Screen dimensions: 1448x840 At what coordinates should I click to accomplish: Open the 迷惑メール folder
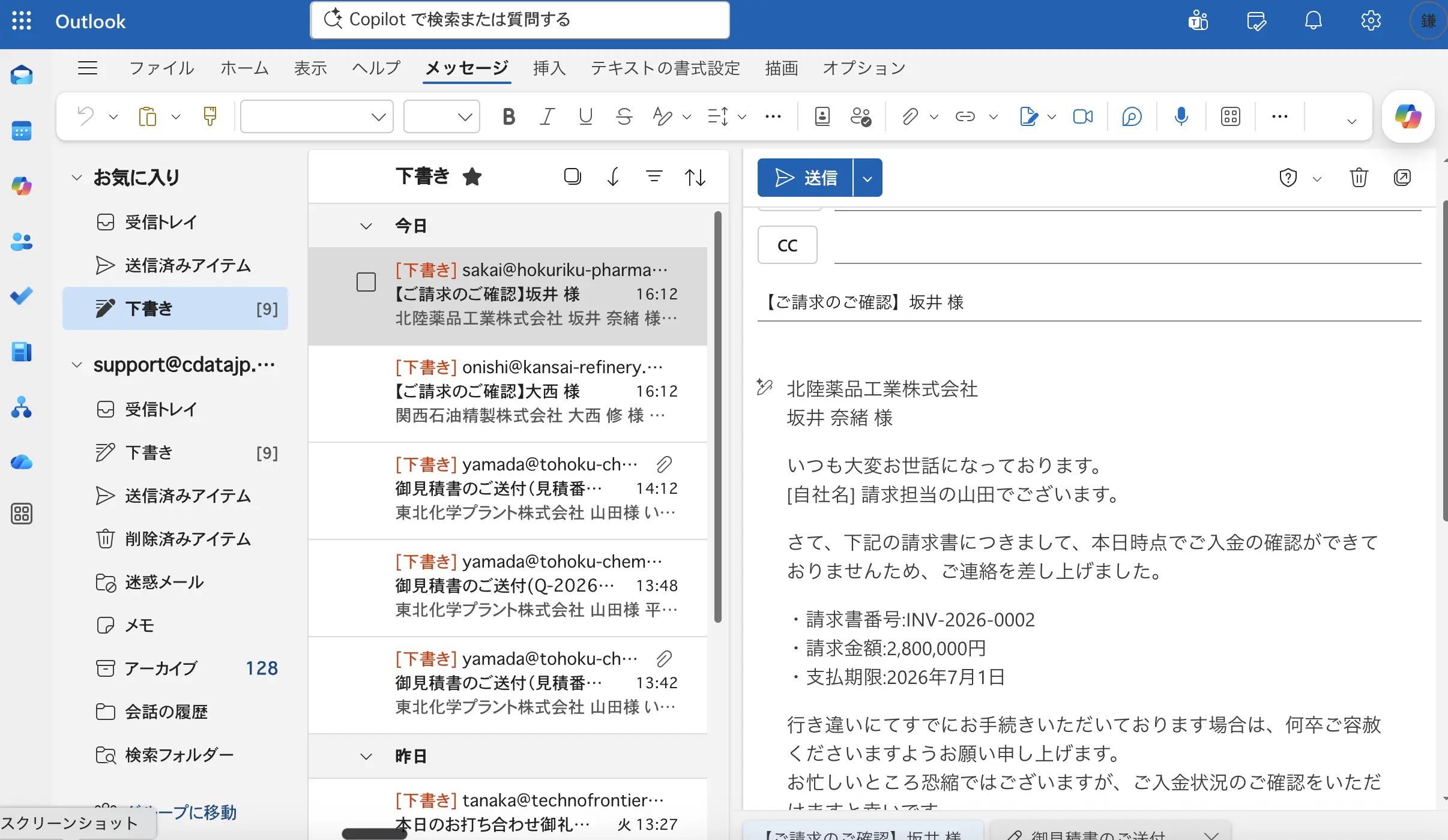[175, 582]
